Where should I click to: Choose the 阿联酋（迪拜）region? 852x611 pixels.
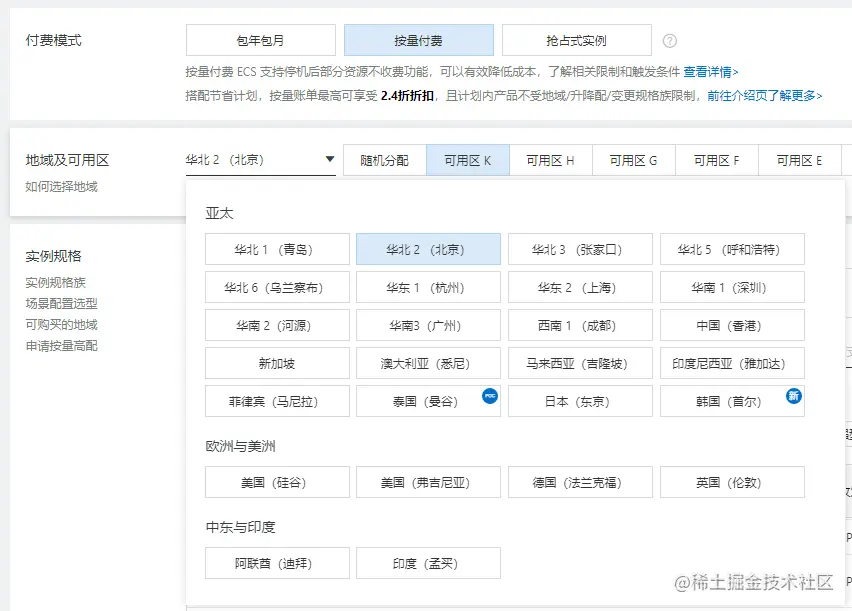point(275,562)
